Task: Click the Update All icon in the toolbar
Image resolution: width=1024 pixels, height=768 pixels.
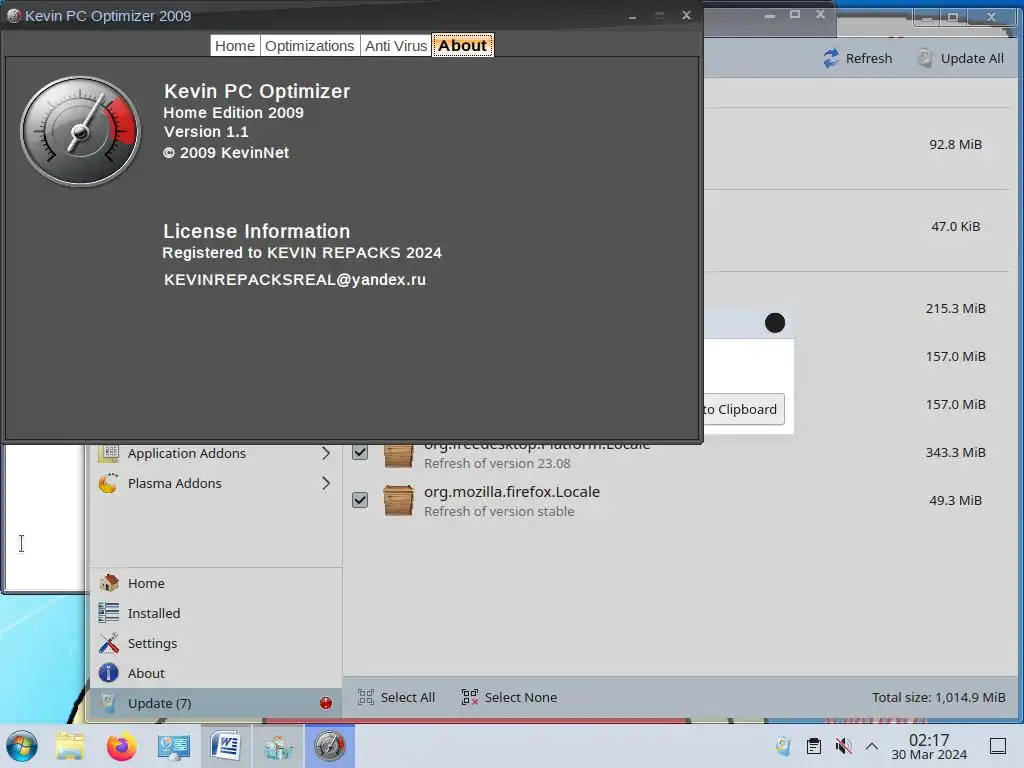Action: (x=925, y=58)
